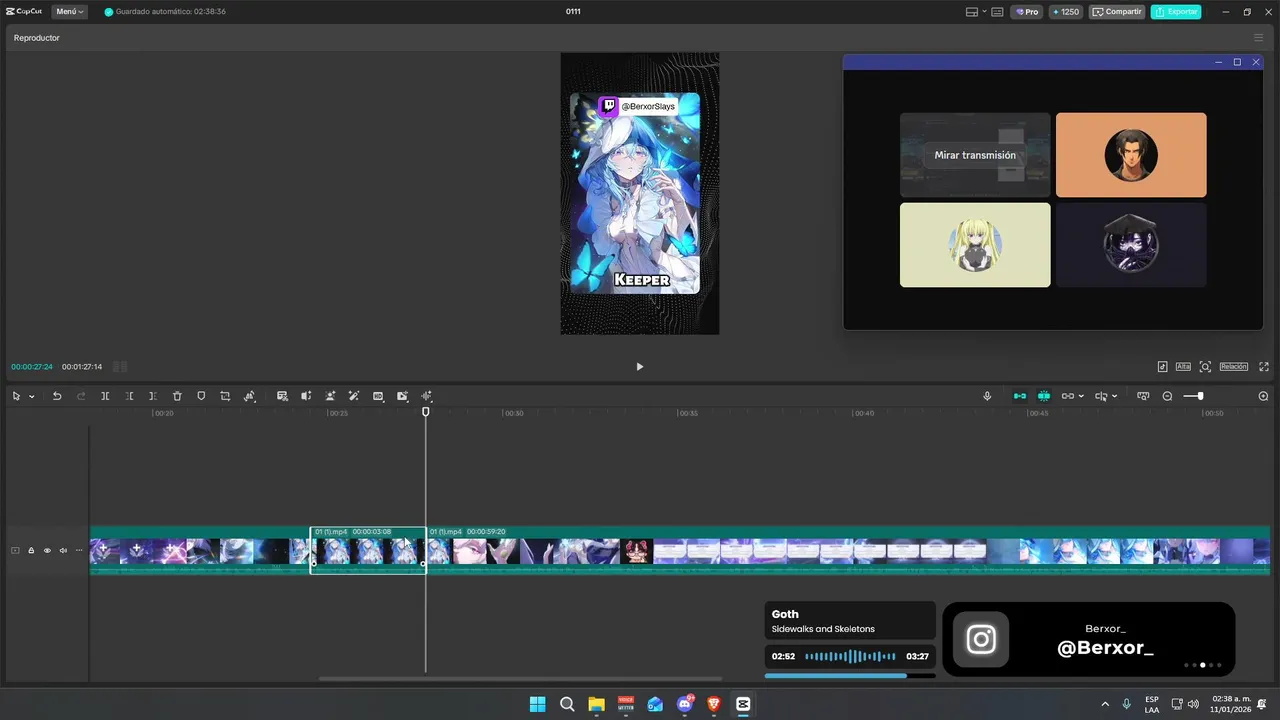Select the orange participant tile in call window
This screenshot has width=1280, height=720.
click(1131, 155)
